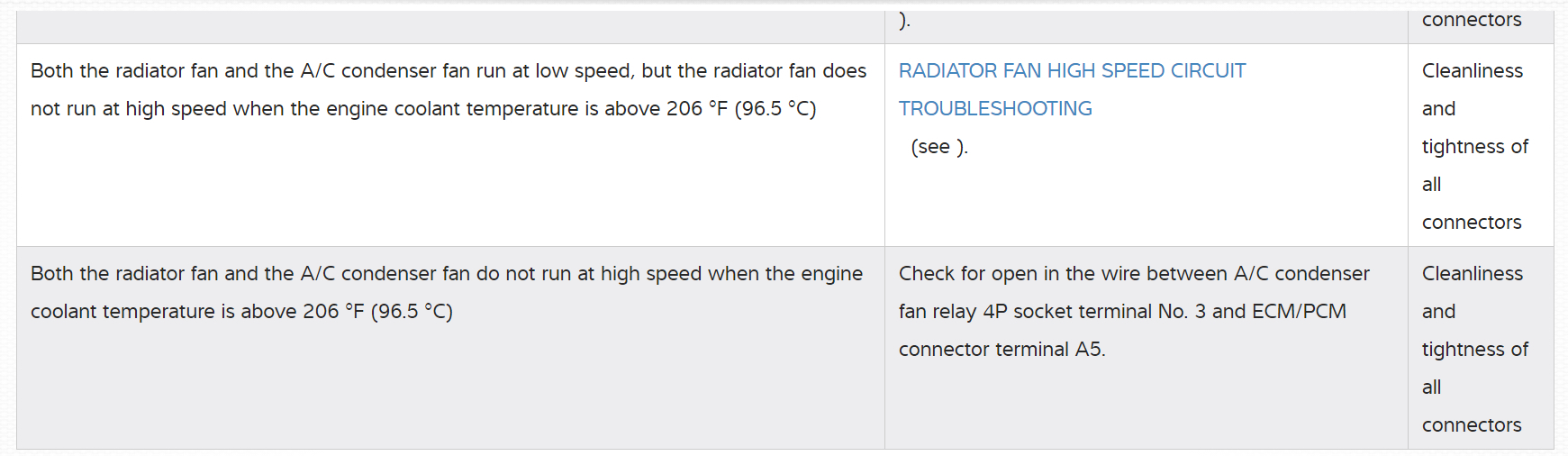Click 'tightness of' in the middle row

click(1474, 147)
